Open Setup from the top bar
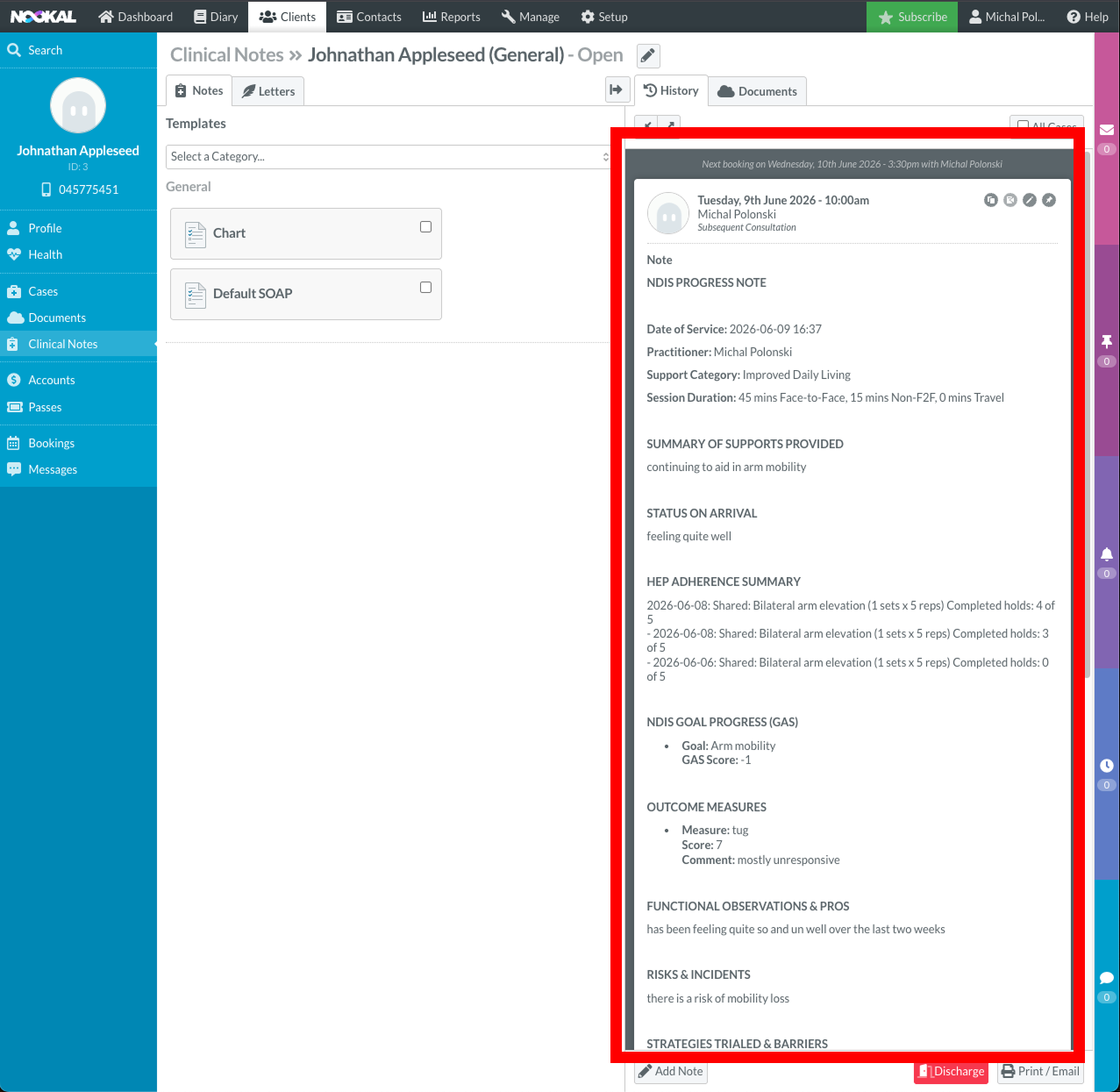The height and width of the screenshot is (1092, 1120). 604,17
